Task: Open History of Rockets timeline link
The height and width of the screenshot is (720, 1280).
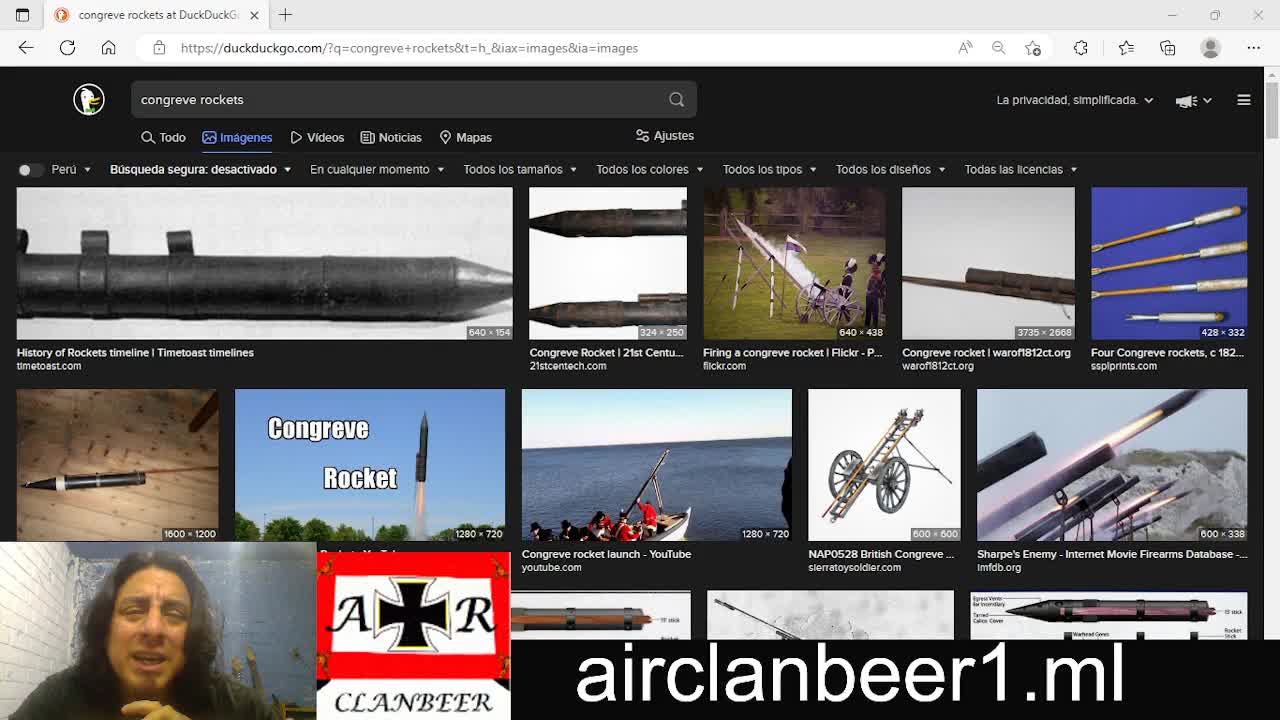Action: coord(135,352)
